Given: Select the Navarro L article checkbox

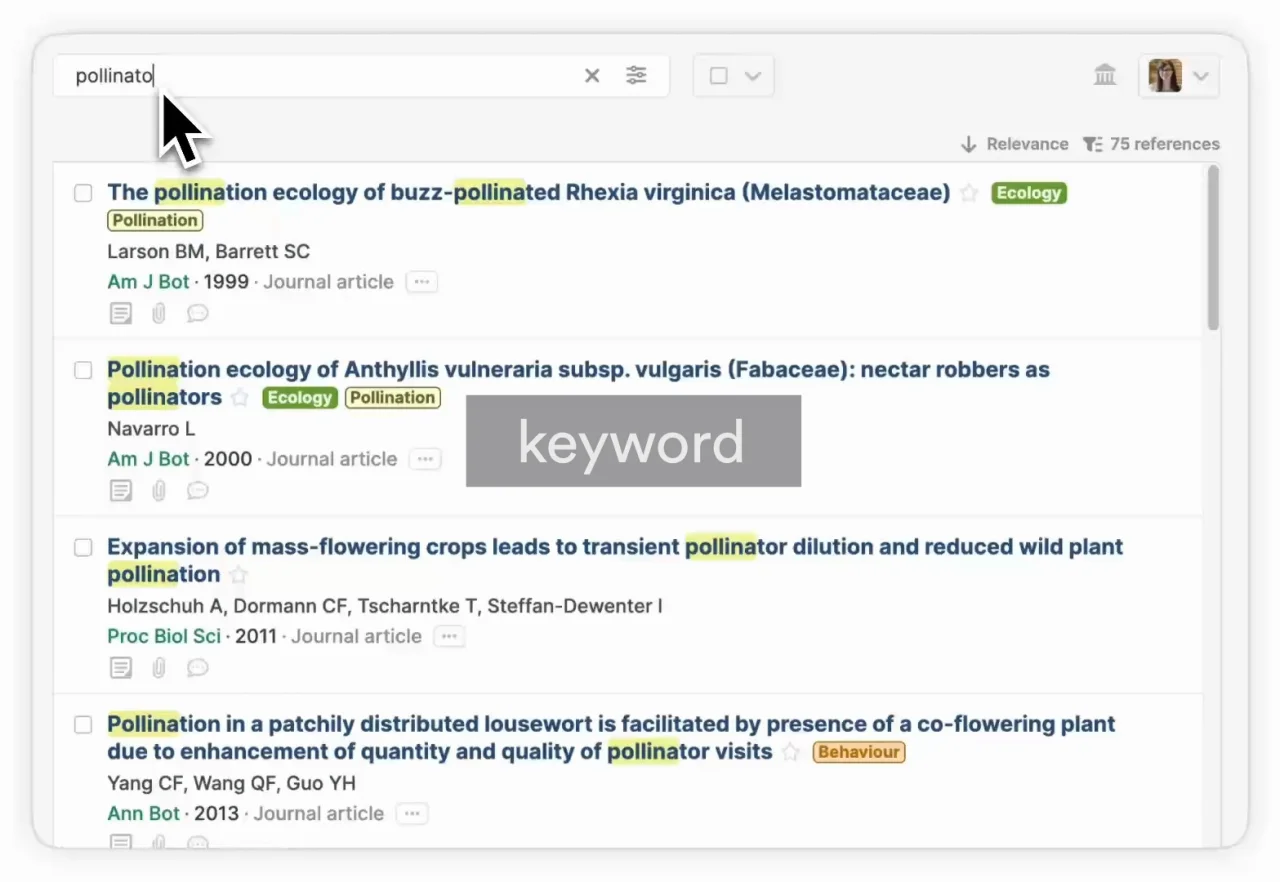Looking at the screenshot, I should 84,370.
